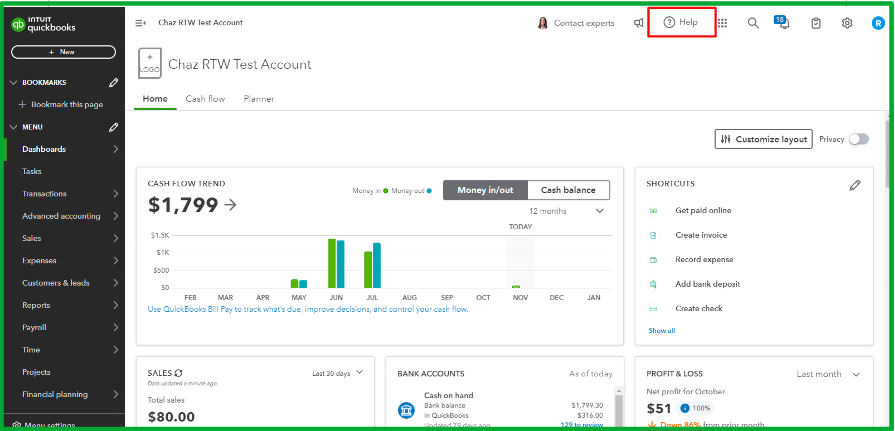Refresh the Sales card data

click(x=179, y=373)
